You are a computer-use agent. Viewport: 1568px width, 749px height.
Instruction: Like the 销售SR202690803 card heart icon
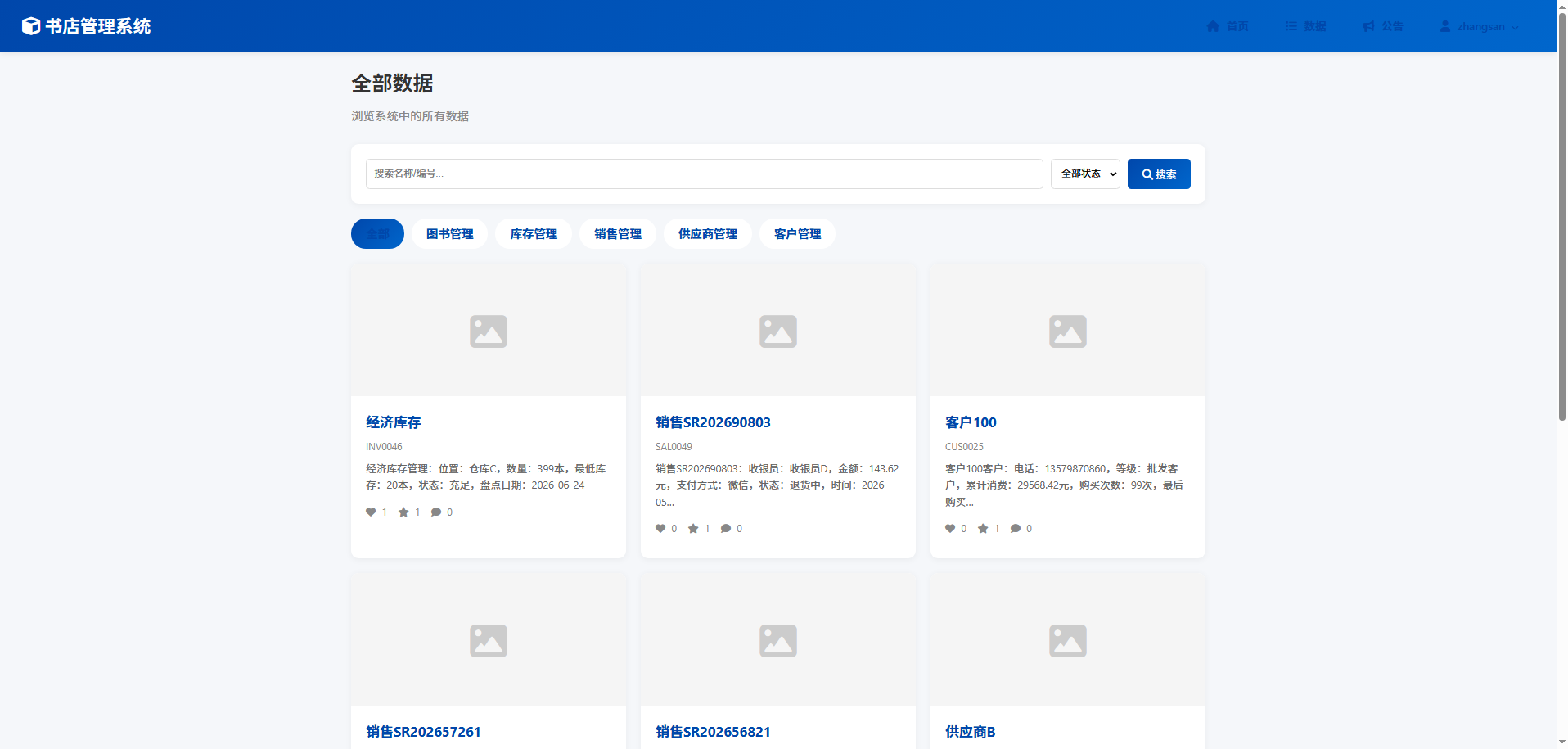coord(660,529)
